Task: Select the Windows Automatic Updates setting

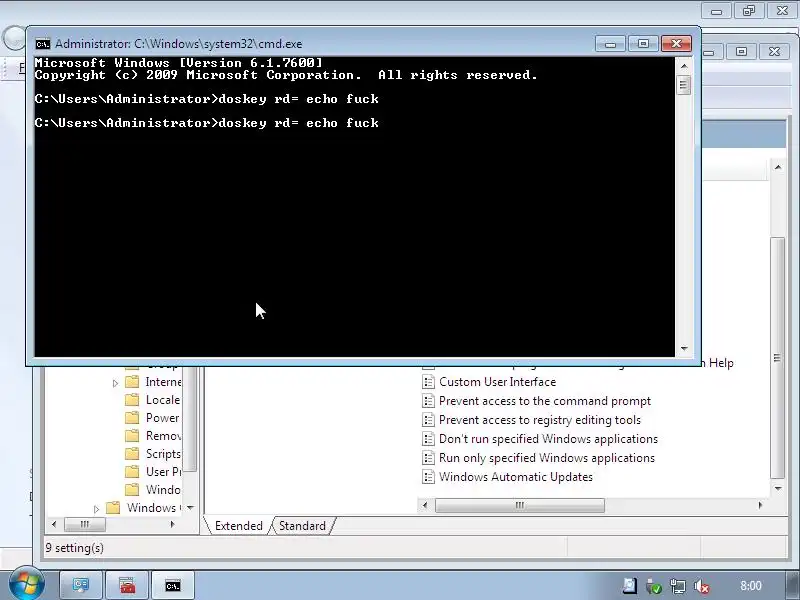Action: coord(516,477)
